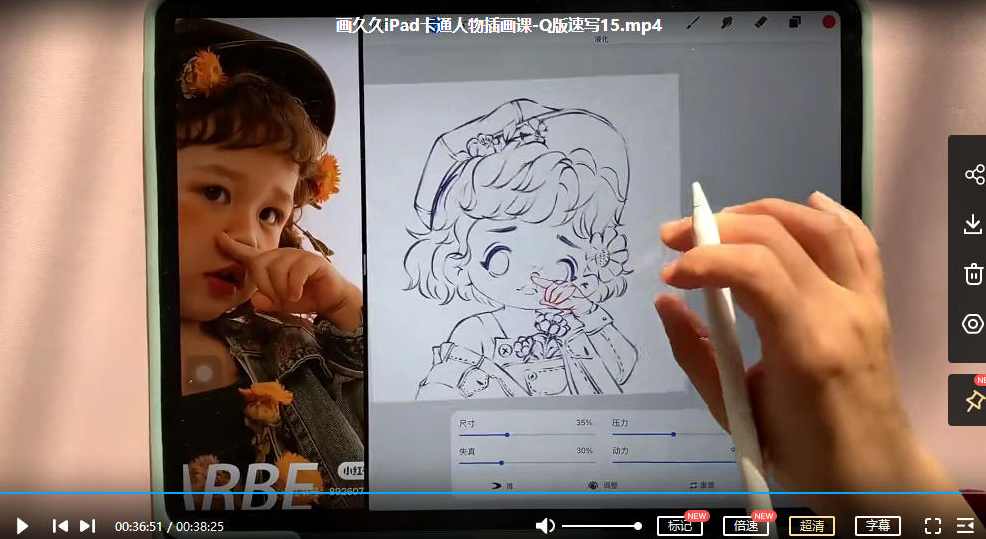Click the video title text
The image size is (986, 539).
click(x=499, y=25)
